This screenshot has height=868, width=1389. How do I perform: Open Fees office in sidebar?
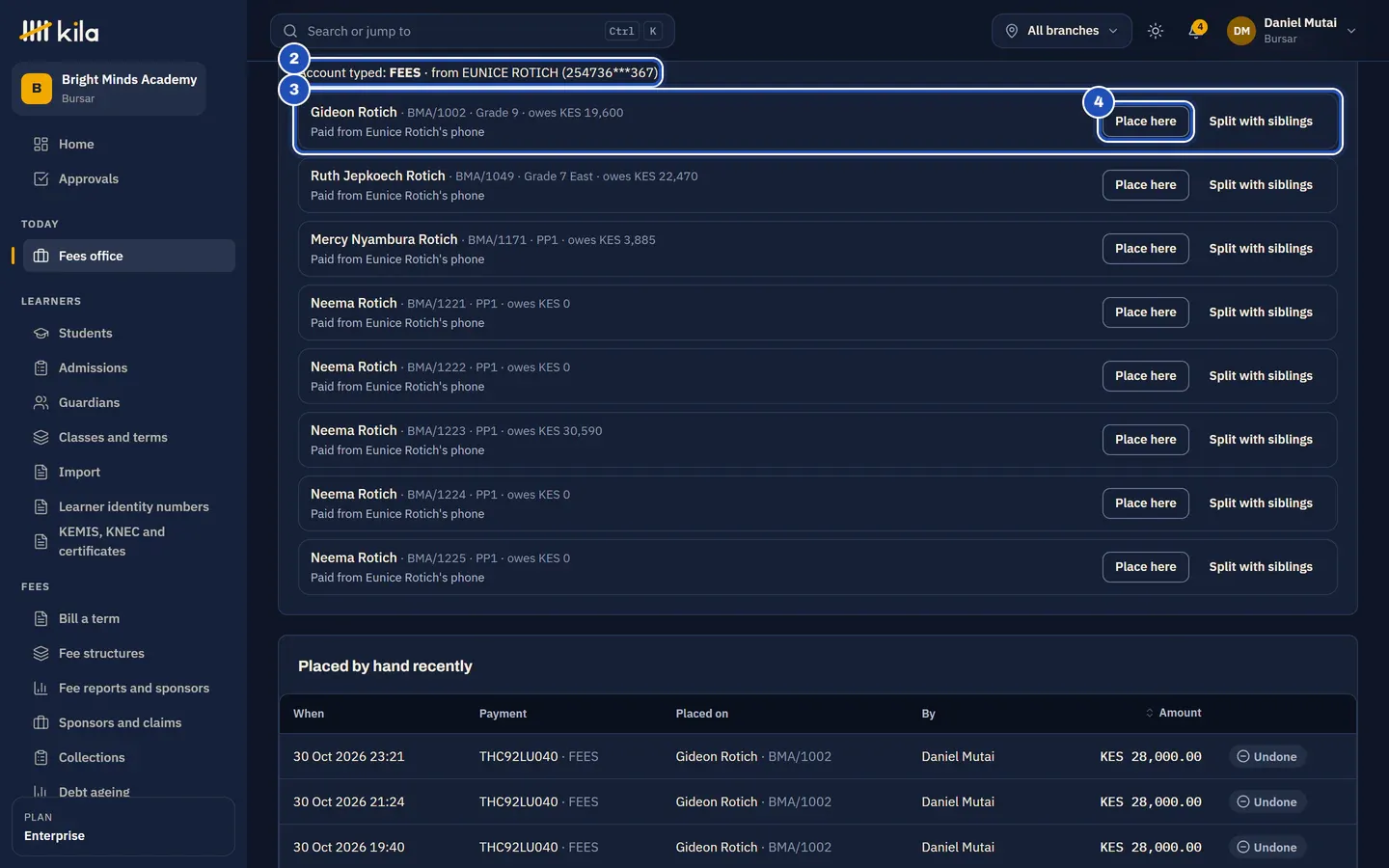point(129,256)
